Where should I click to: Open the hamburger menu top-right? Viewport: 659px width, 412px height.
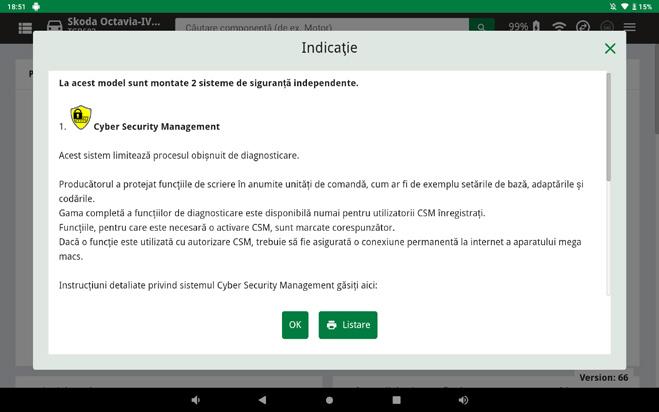tap(629, 27)
